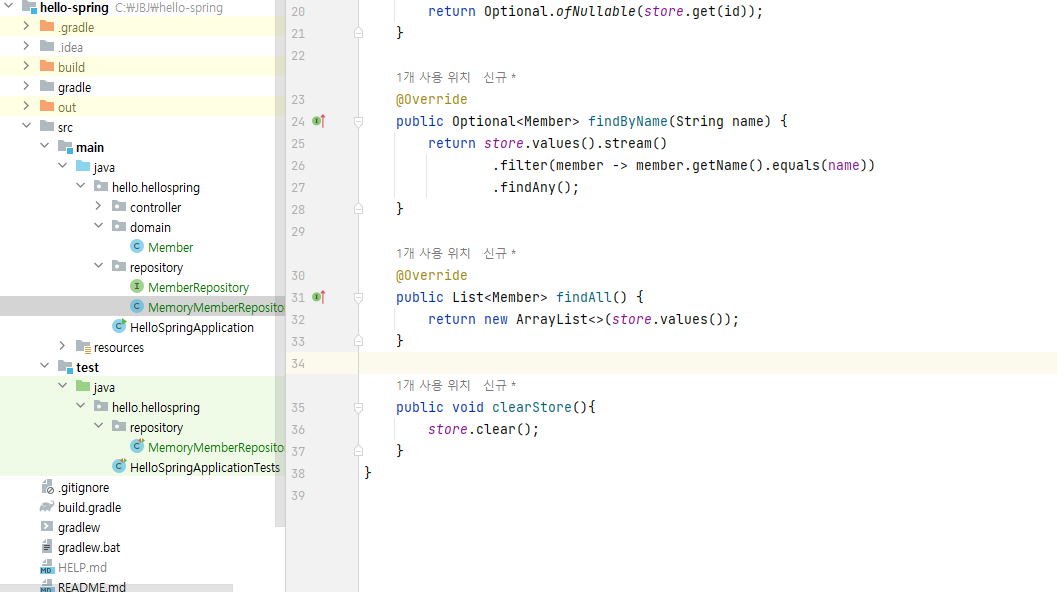Image resolution: width=1057 pixels, height=592 pixels.
Task: Click usages hint above findAll
Action: pos(433,254)
